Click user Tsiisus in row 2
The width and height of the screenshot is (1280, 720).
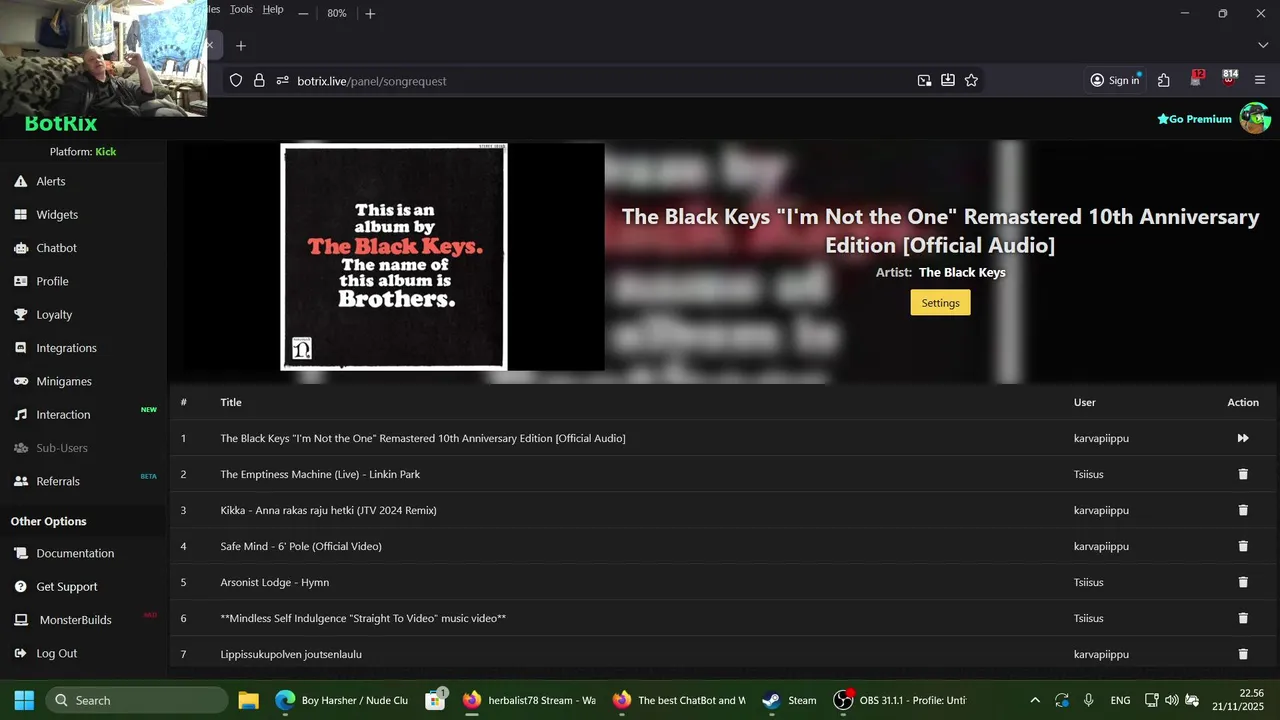(1089, 474)
